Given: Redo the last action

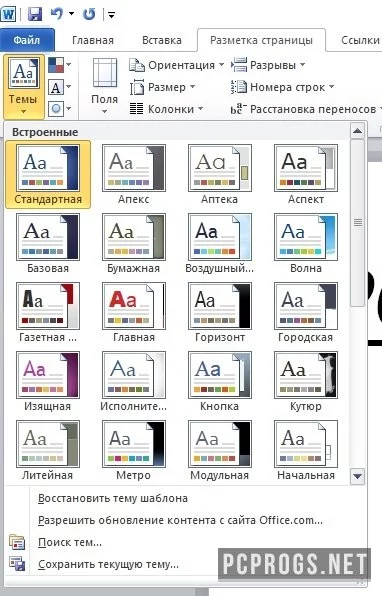Looking at the screenshot, I should 89,14.
